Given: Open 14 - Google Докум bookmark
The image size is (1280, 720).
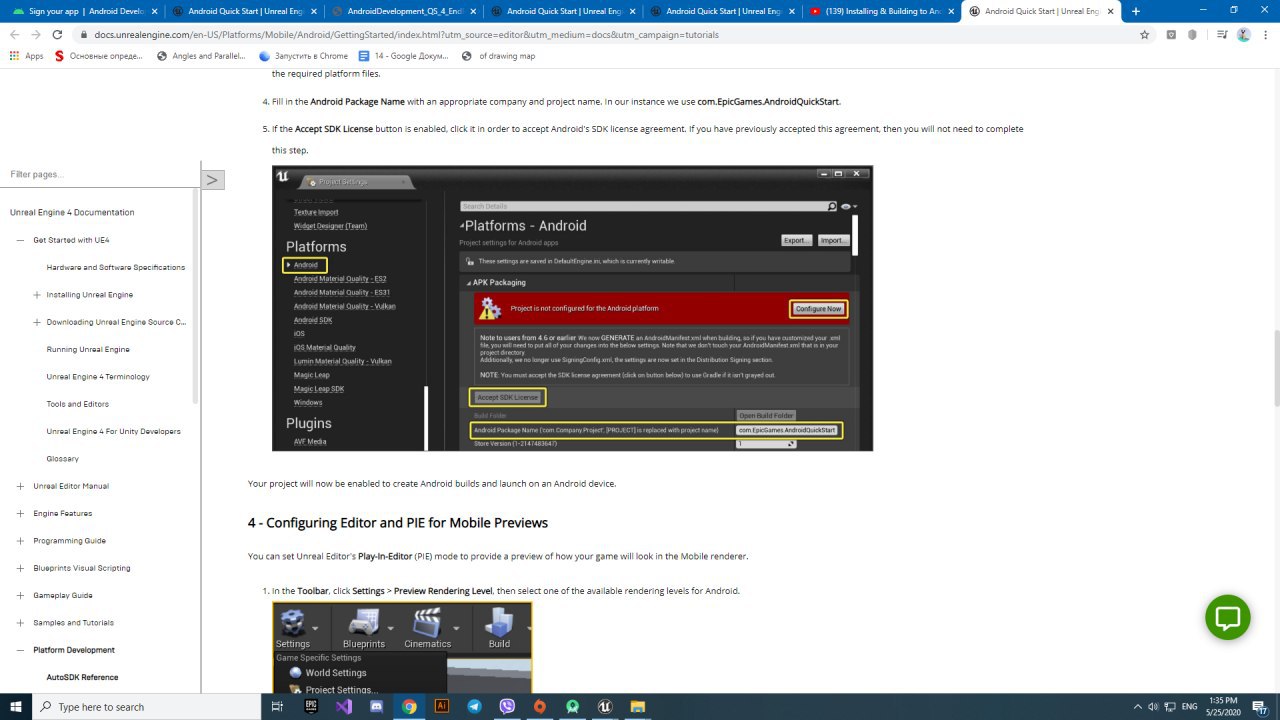Looking at the screenshot, I should pos(405,56).
